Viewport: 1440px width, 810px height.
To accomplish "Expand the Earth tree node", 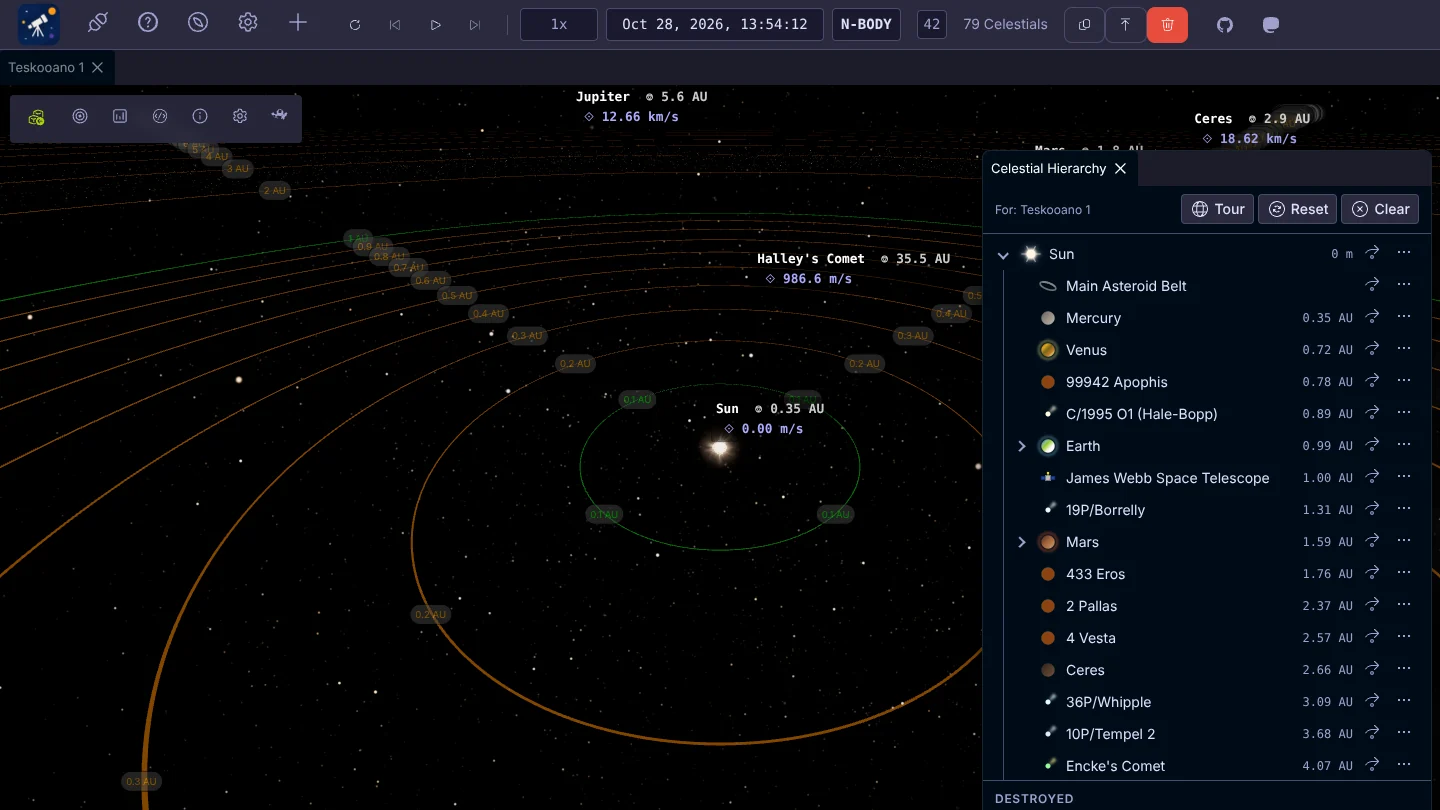I will [x=1022, y=446].
